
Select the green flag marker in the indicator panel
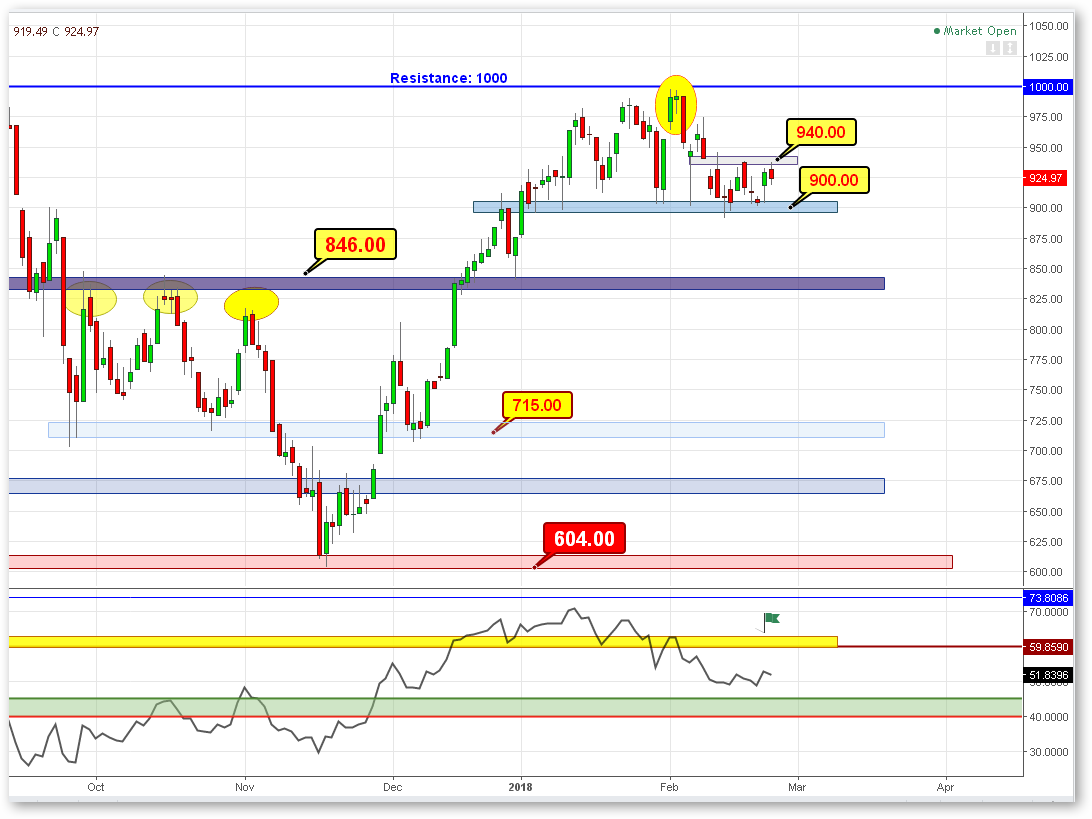pos(771,618)
